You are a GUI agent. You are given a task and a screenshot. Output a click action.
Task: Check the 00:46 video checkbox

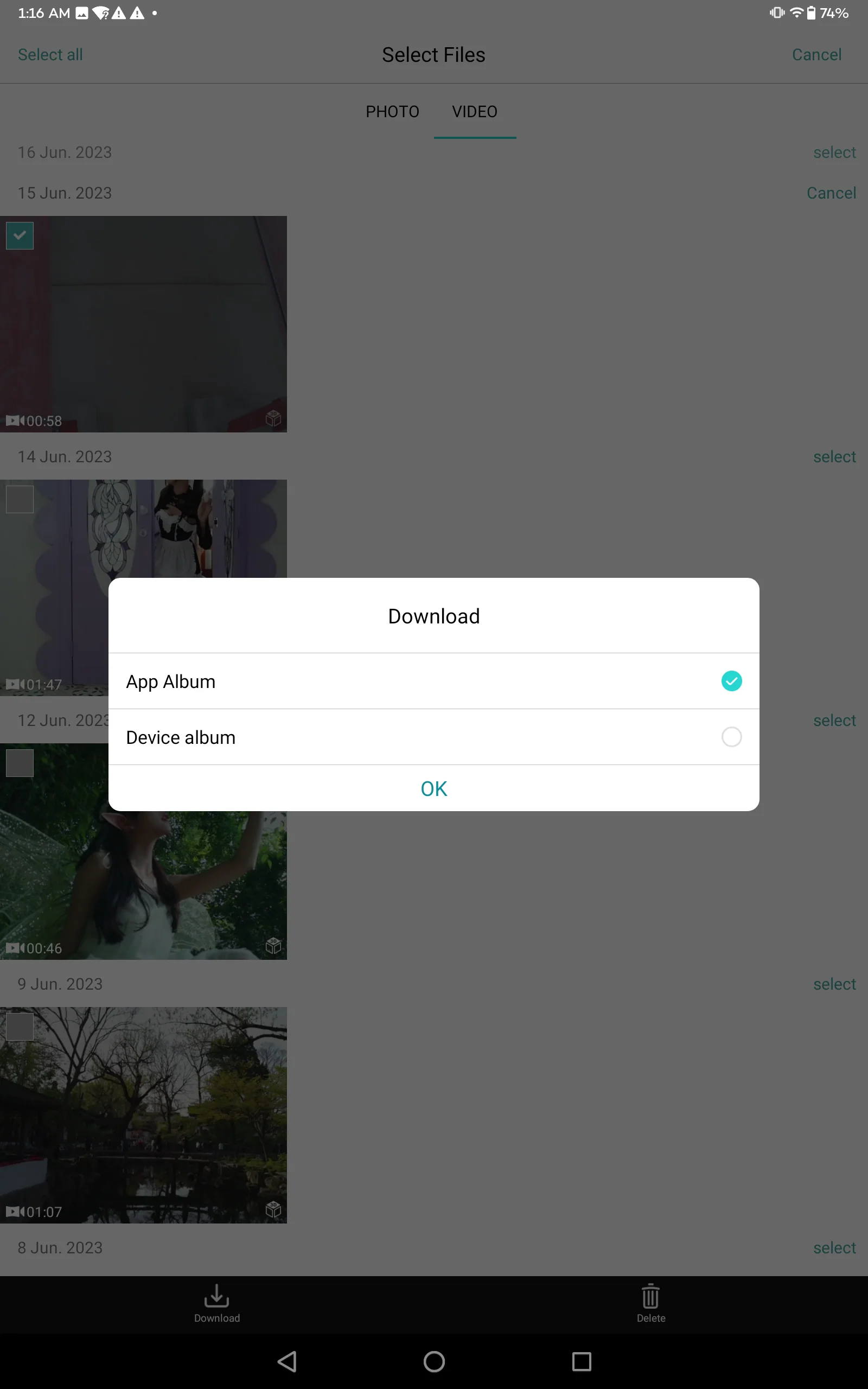20,763
